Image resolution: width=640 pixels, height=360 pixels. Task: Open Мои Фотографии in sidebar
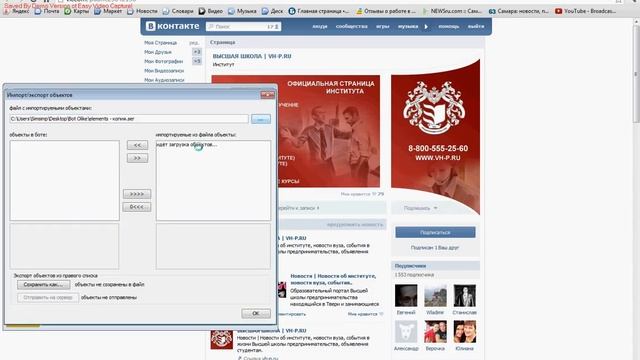[163, 62]
